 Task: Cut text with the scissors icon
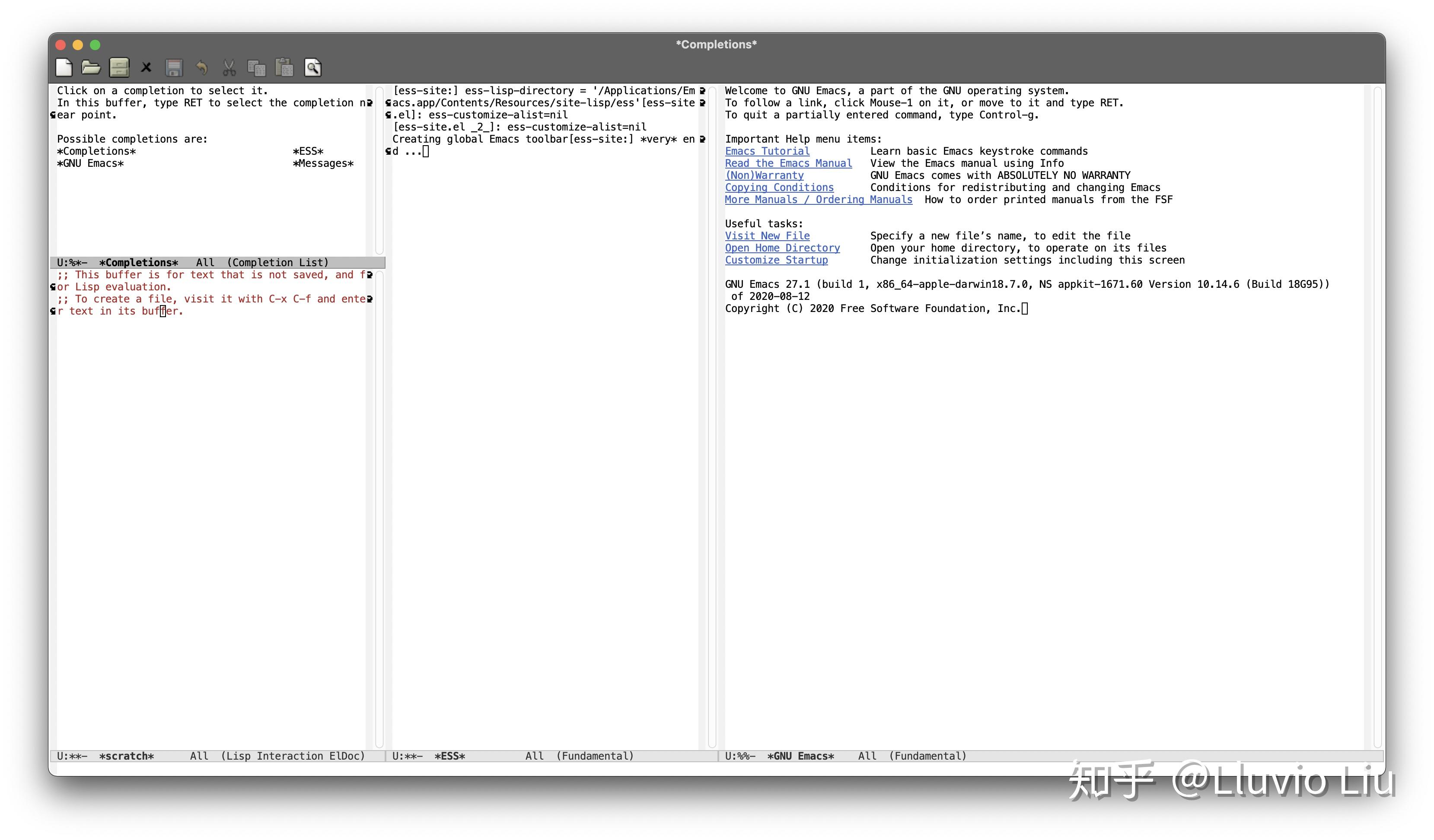[x=230, y=67]
